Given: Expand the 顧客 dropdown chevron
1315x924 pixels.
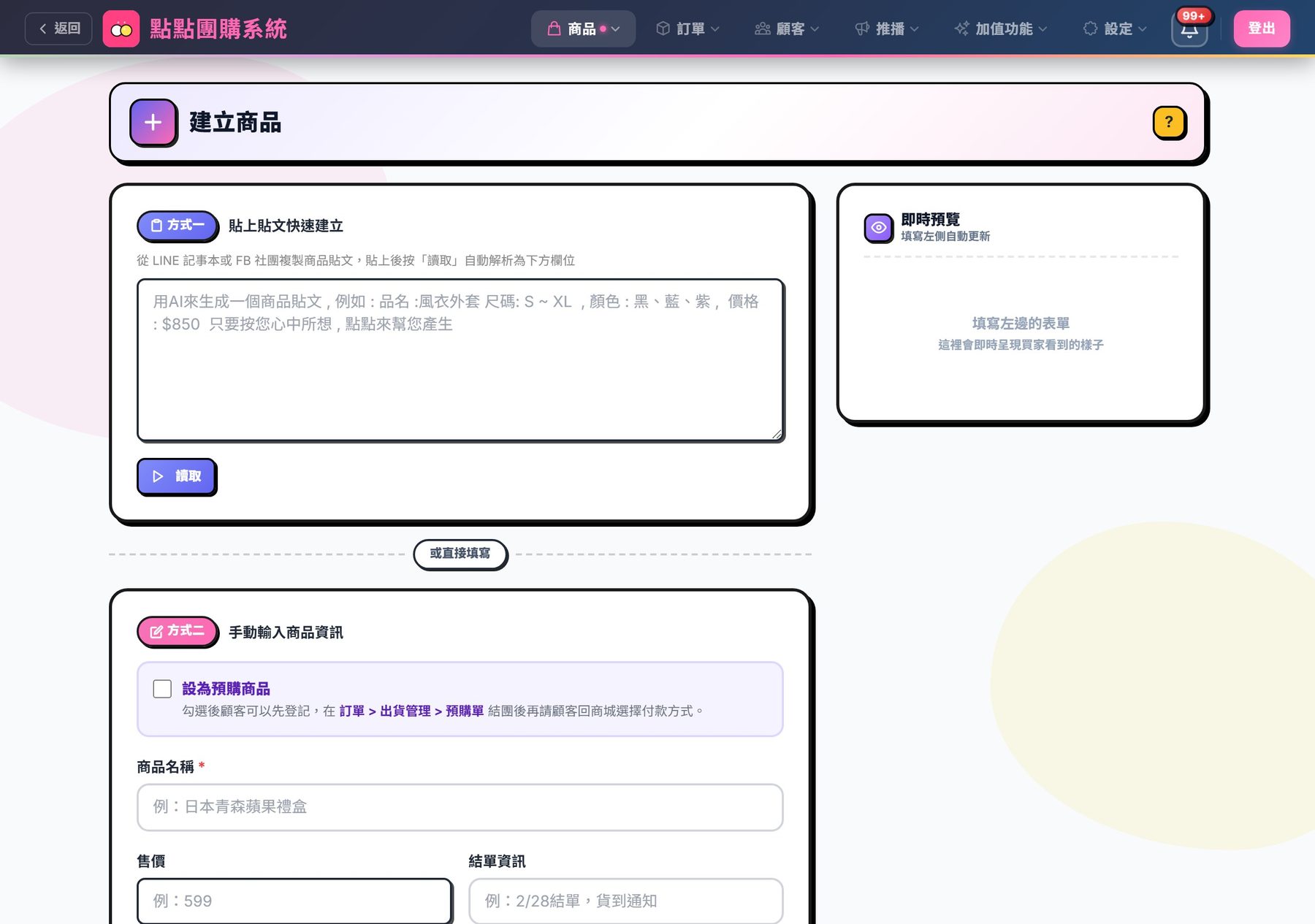Looking at the screenshot, I should click(x=815, y=29).
